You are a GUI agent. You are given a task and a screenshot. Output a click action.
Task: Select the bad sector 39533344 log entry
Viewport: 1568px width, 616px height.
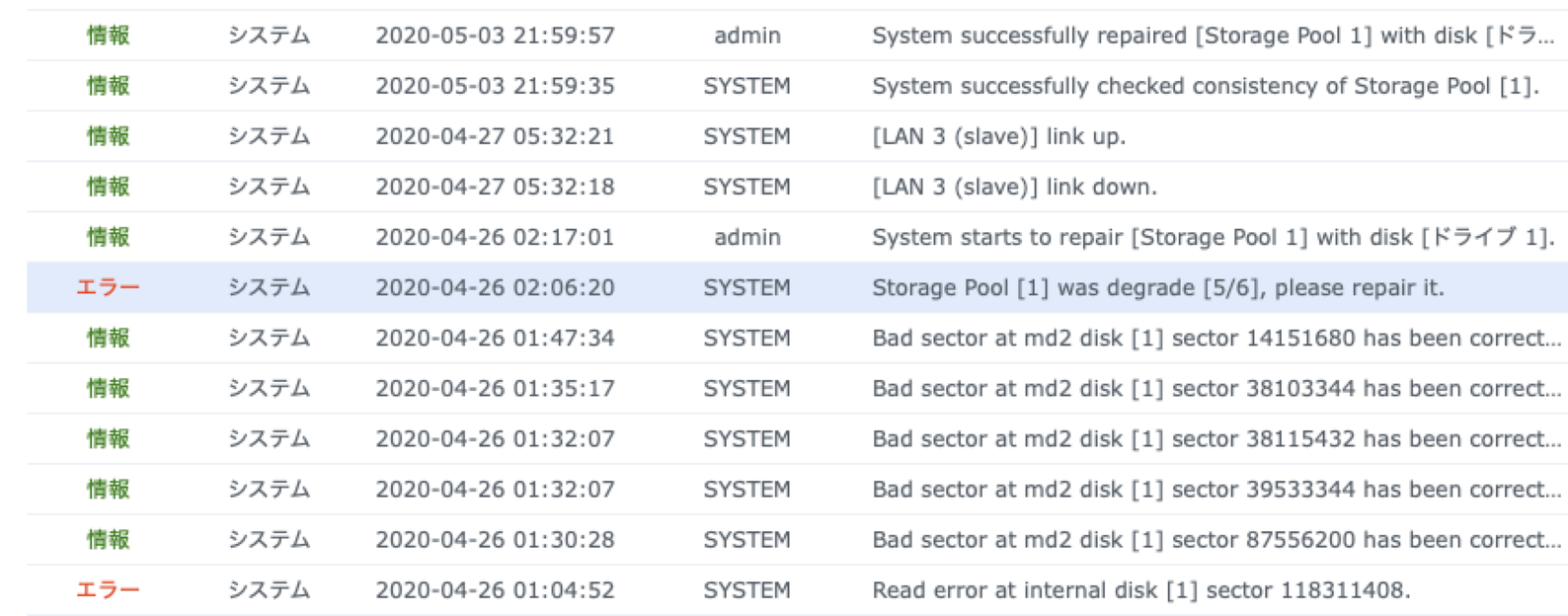[x=1215, y=489]
